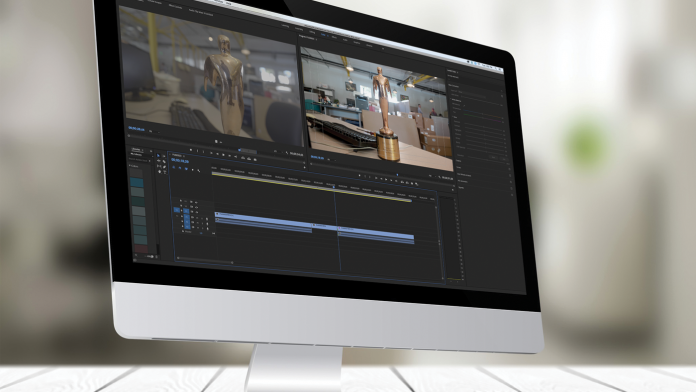The image size is (696, 392).
Task: Go to In point in Program monitor
Action: (376, 178)
